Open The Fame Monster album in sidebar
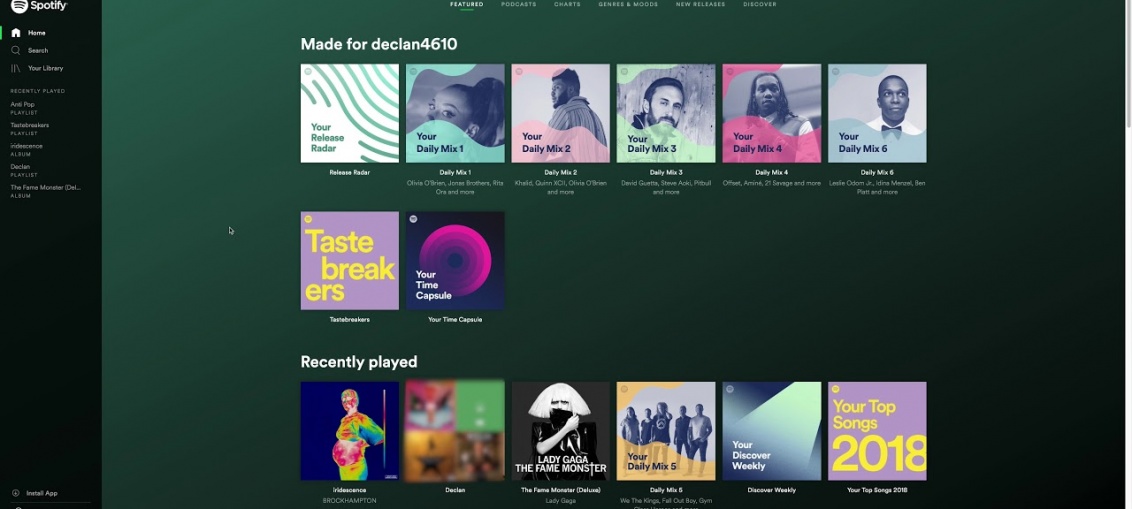 pos(45,188)
